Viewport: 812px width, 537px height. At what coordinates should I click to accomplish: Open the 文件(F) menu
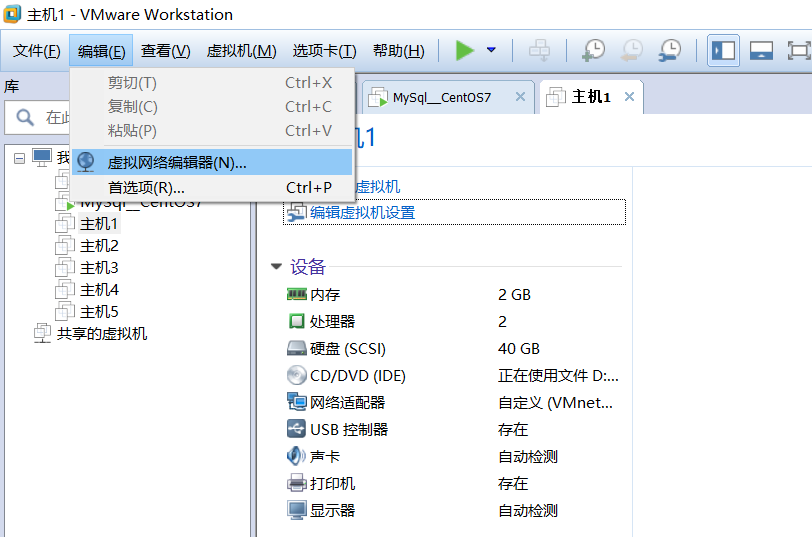36,51
